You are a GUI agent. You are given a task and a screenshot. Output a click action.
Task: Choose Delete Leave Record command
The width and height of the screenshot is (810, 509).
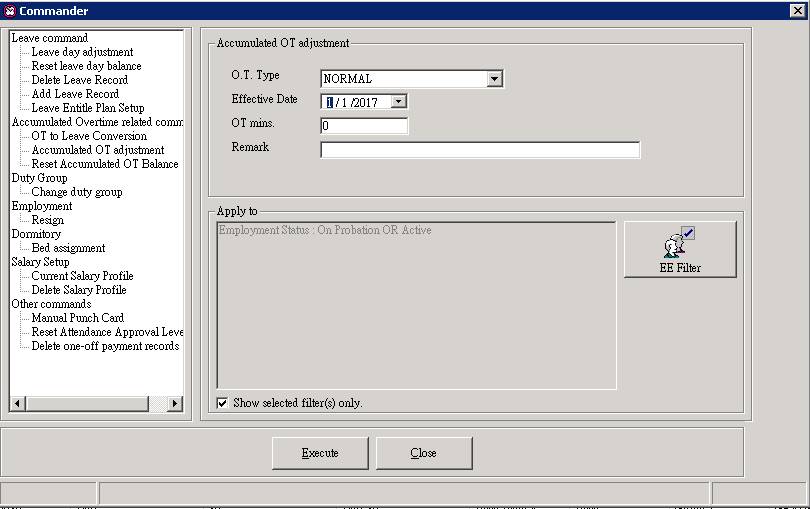pos(79,80)
